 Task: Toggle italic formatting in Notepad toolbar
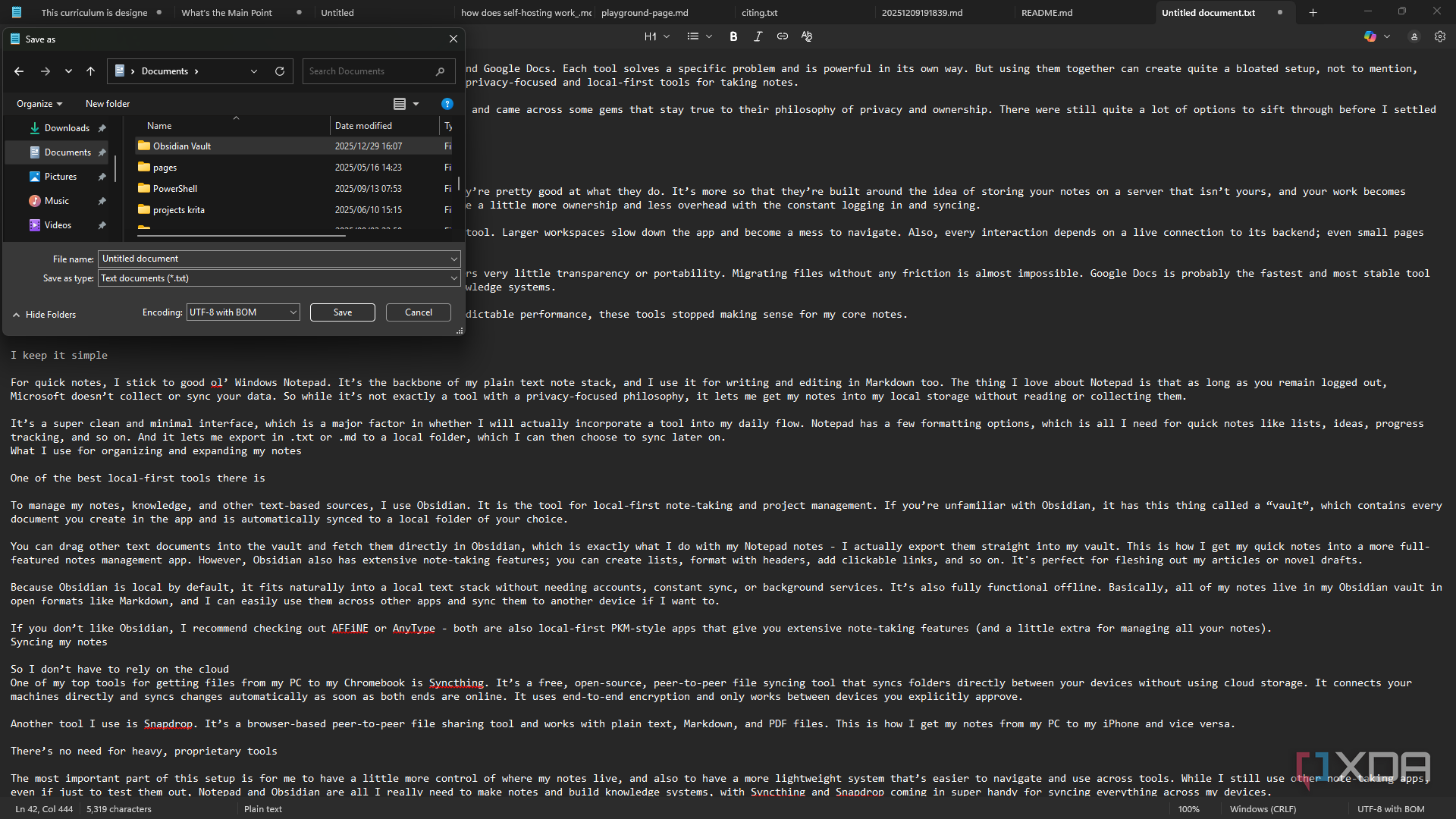(758, 36)
